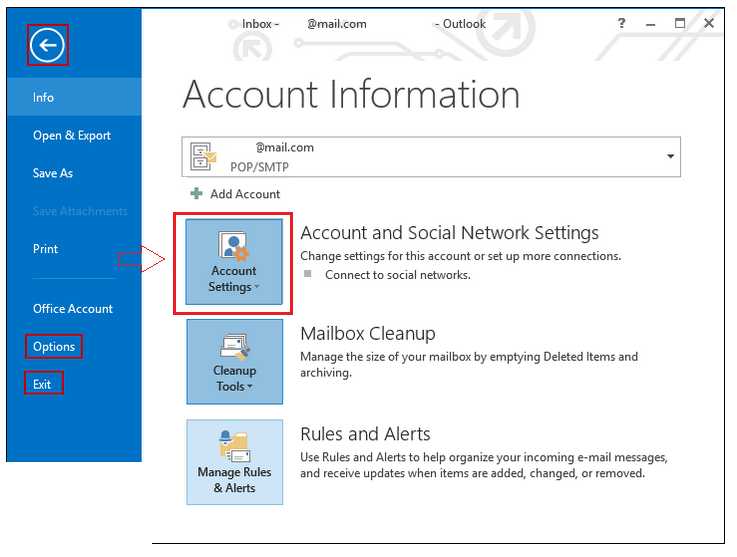Open the Open & Export page
This screenshot has width=737, height=557.
(x=72, y=135)
